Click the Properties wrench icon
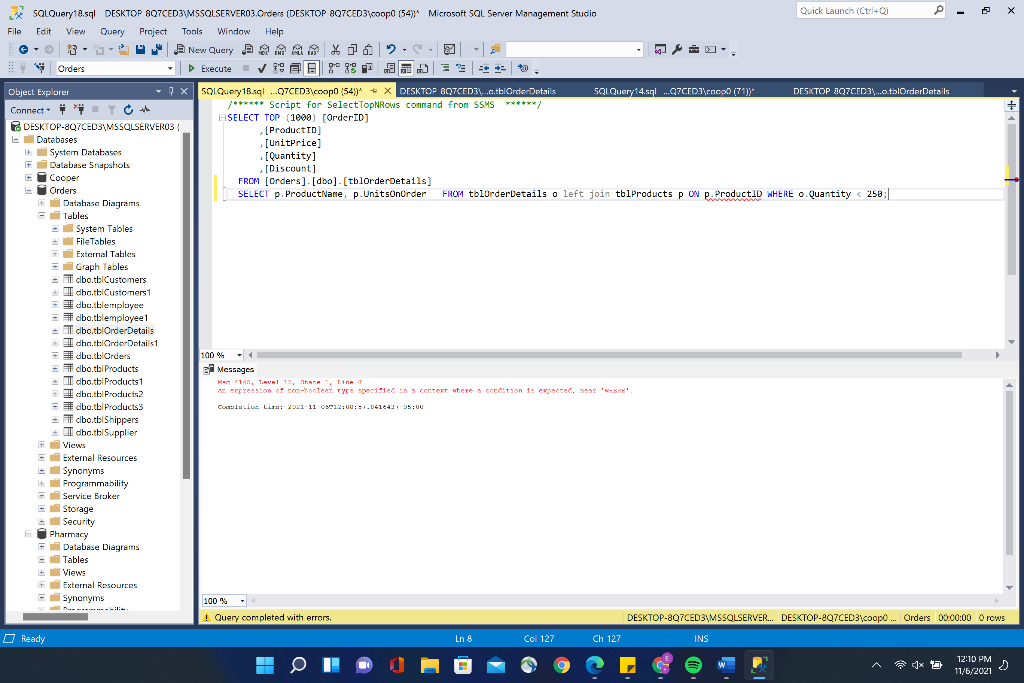Screen dimensions: 1024x683 677,50
